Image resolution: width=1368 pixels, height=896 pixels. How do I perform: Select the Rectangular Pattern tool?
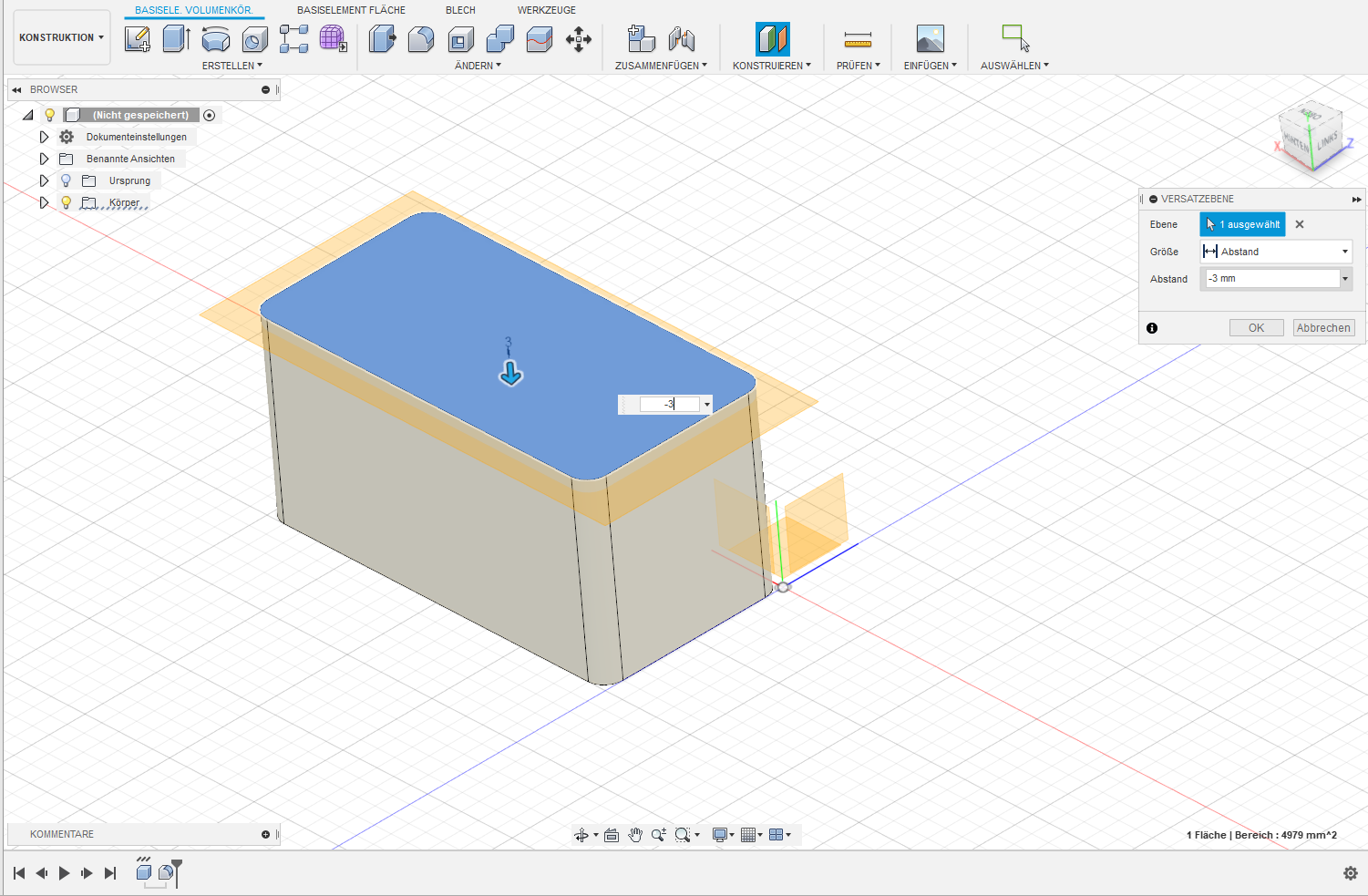(x=293, y=39)
